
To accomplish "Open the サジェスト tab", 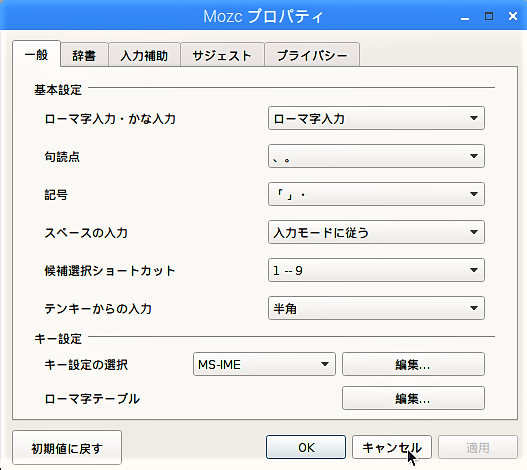I will (222, 55).
